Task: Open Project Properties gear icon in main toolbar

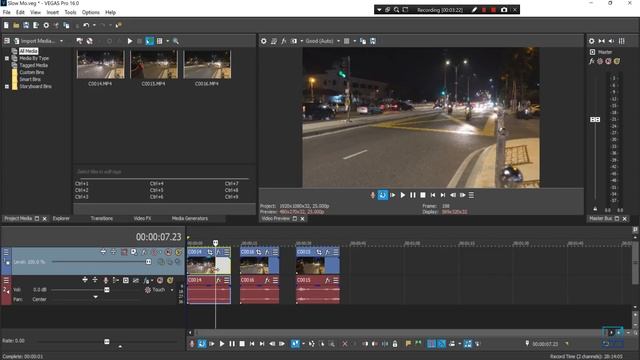Action: pos(46,25)
